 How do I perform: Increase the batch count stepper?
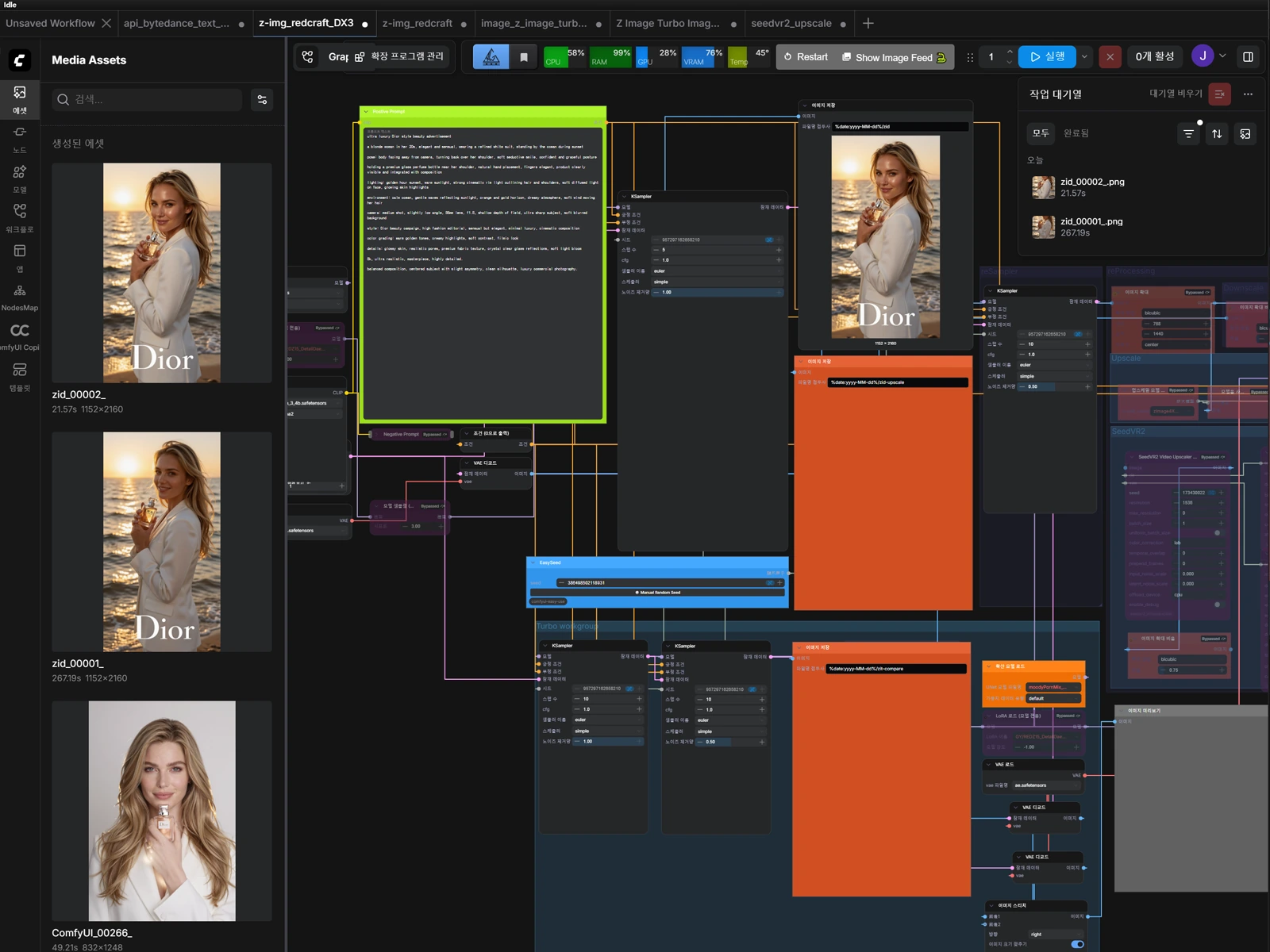point(1010,52)
